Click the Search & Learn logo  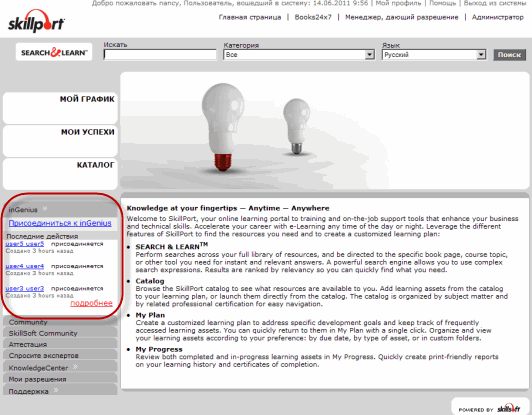coord(54,52)
